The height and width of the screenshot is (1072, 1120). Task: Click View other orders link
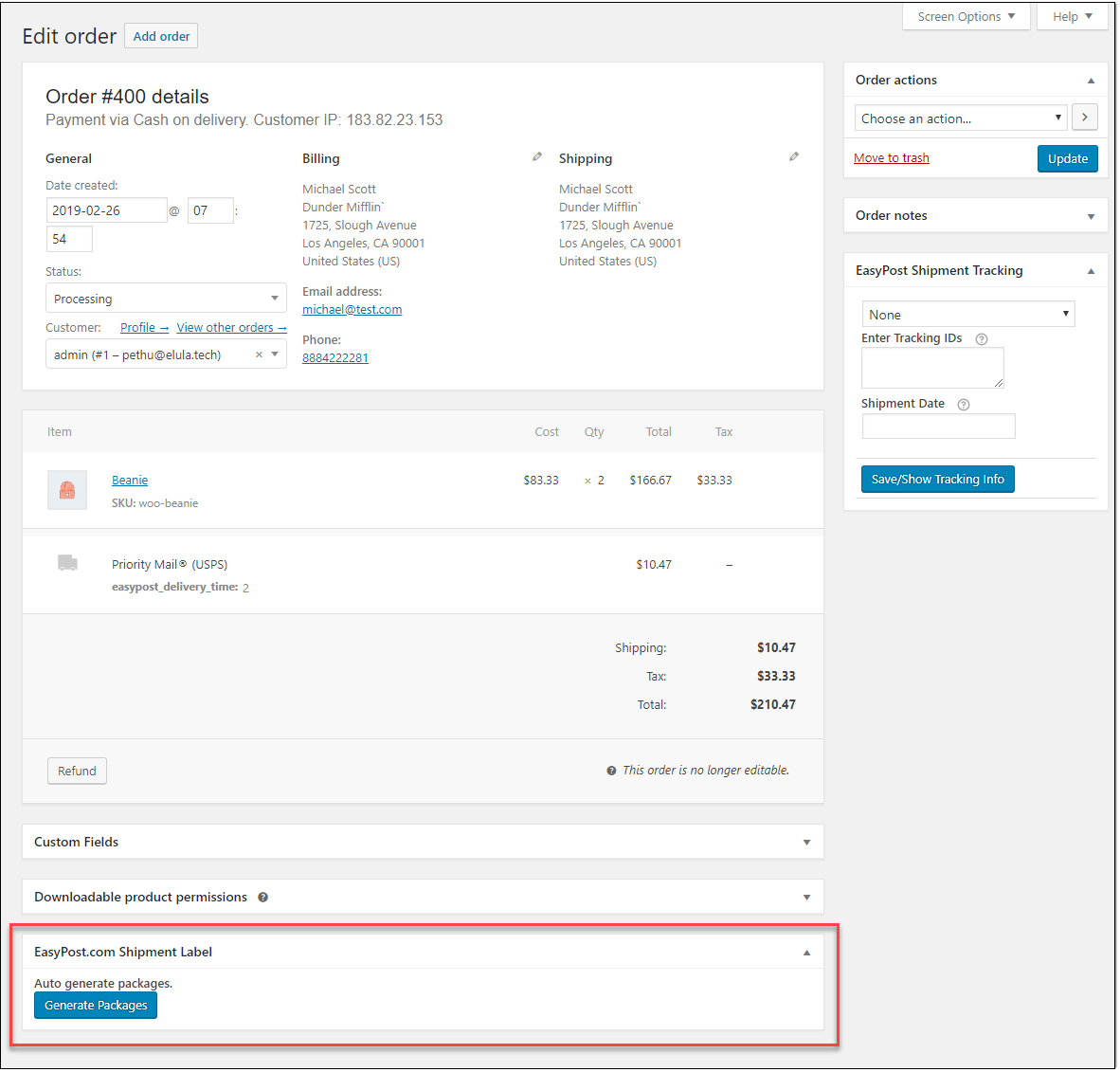(x=231, y=327)
